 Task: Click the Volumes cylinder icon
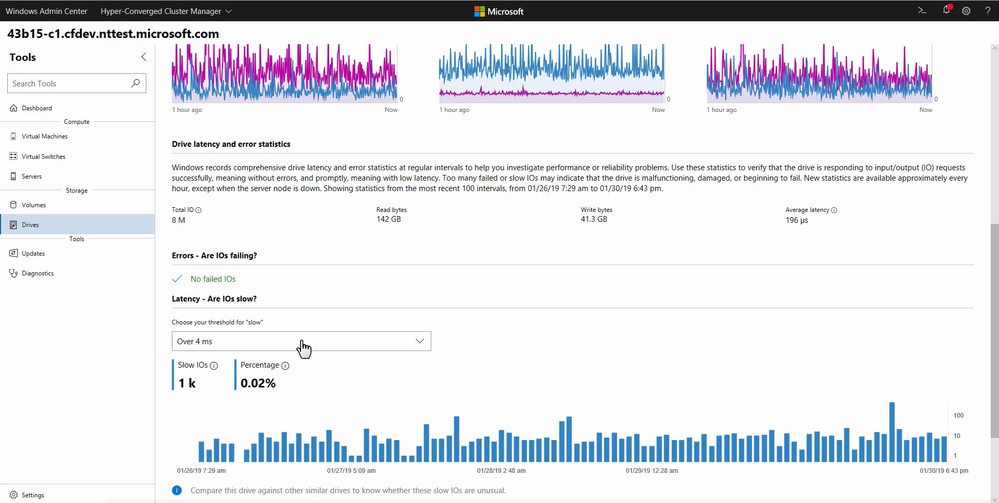(x=13, y=205)
